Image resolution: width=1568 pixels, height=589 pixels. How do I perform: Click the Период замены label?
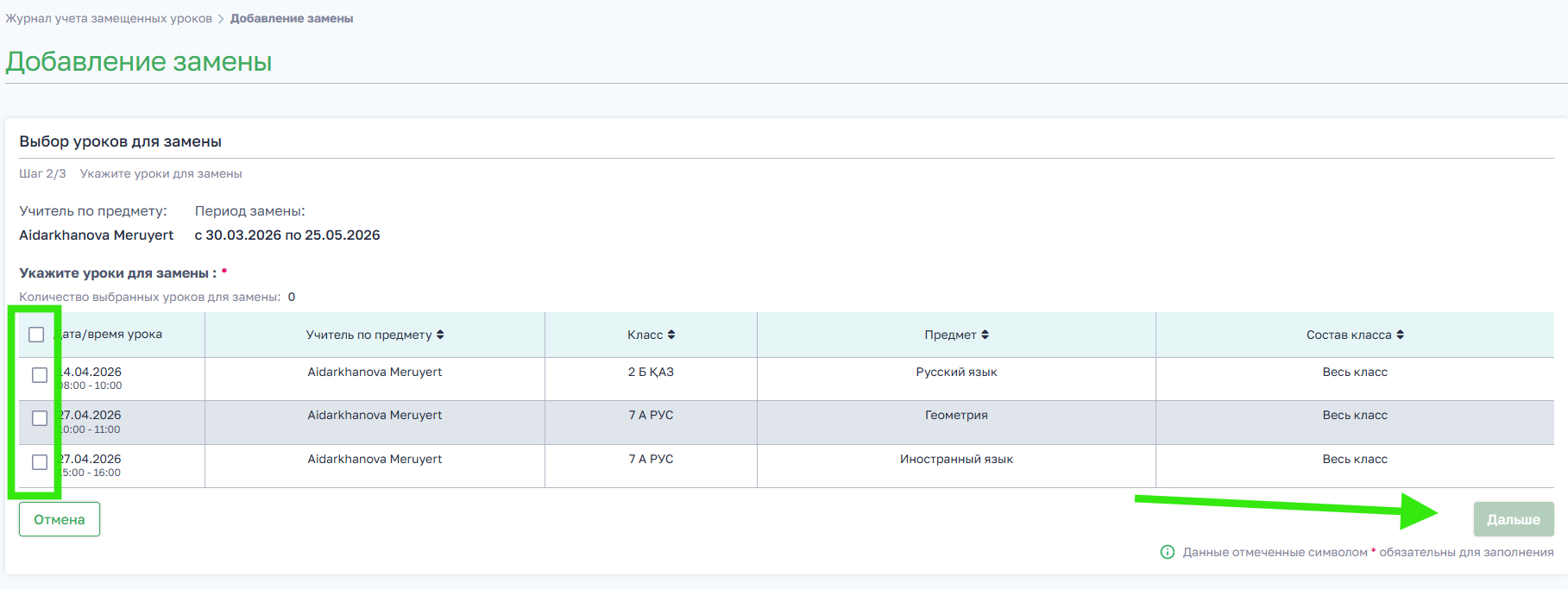click(250, 210)
